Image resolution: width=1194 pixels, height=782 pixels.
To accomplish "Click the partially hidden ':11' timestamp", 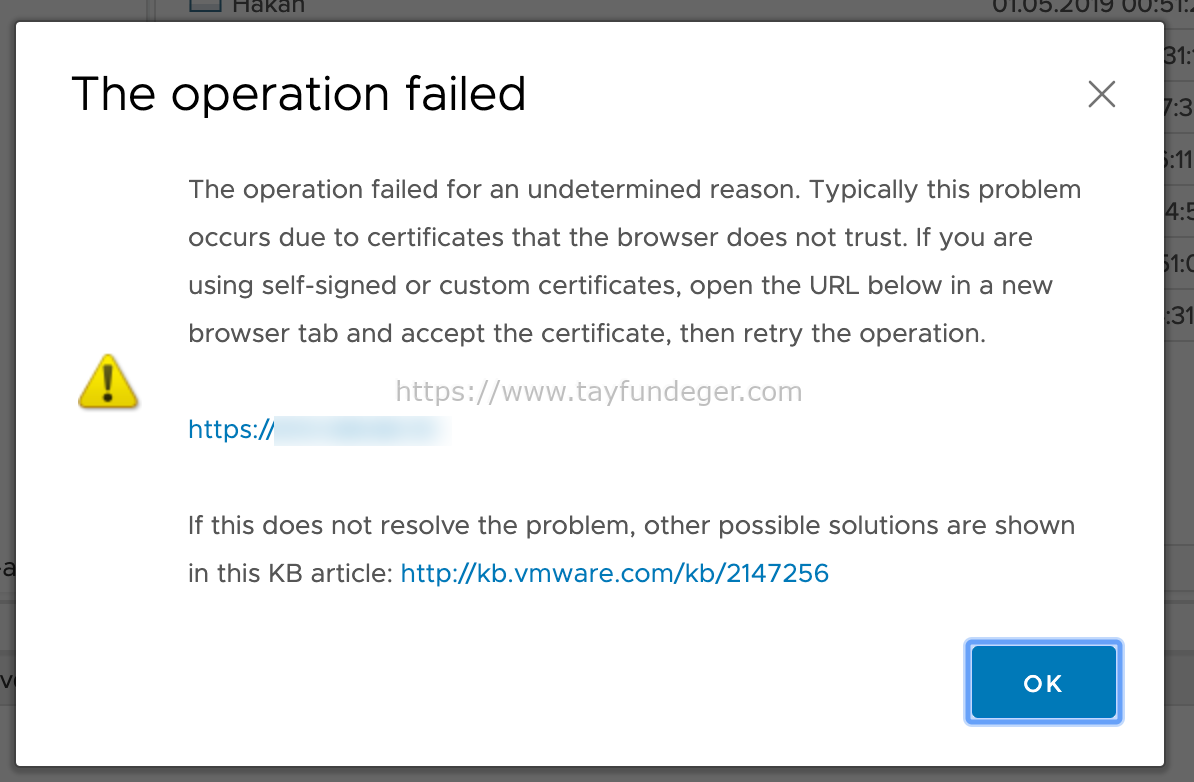I will 1179,159.
